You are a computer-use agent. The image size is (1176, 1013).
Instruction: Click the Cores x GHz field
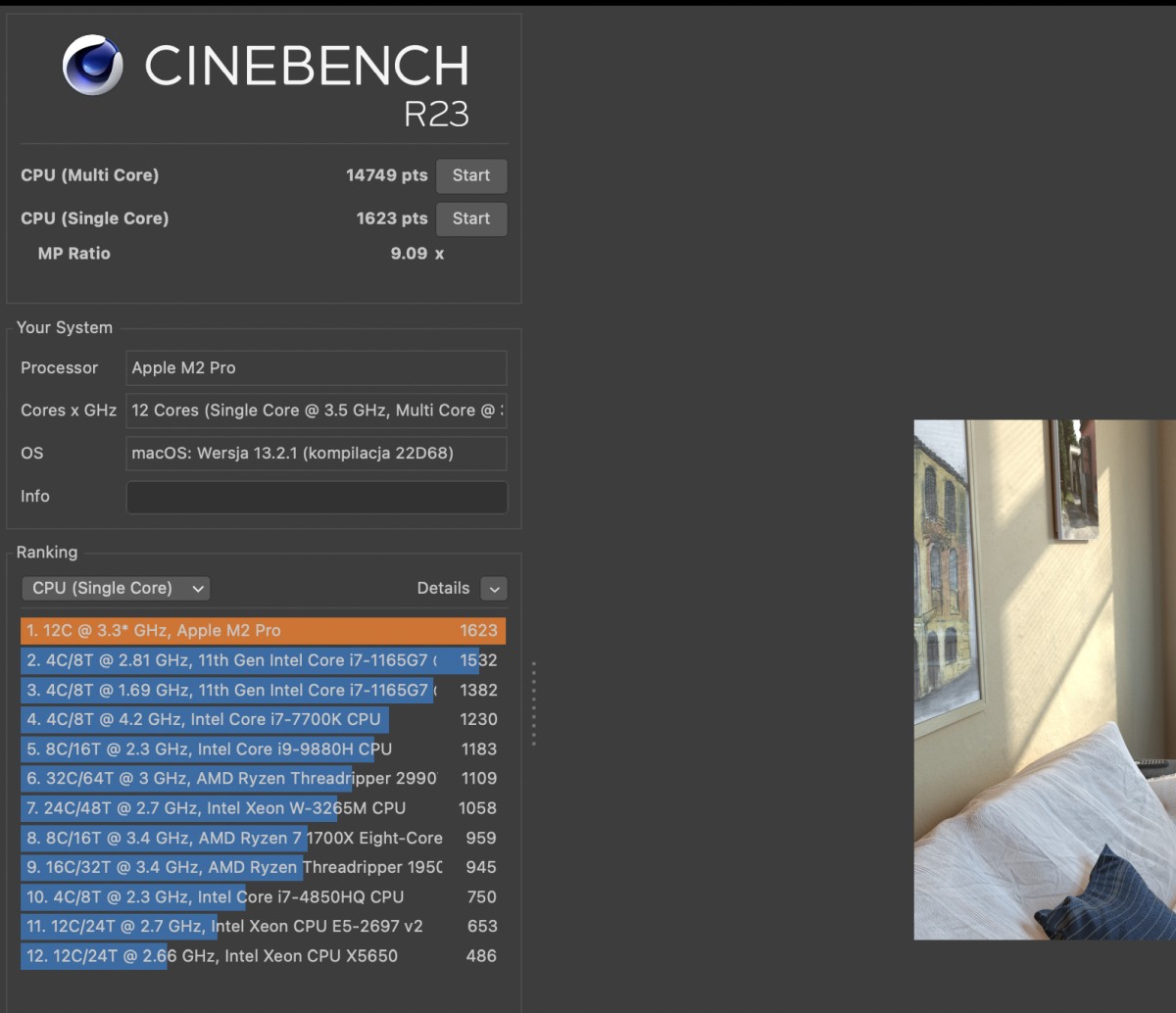[x=316, y=410]
